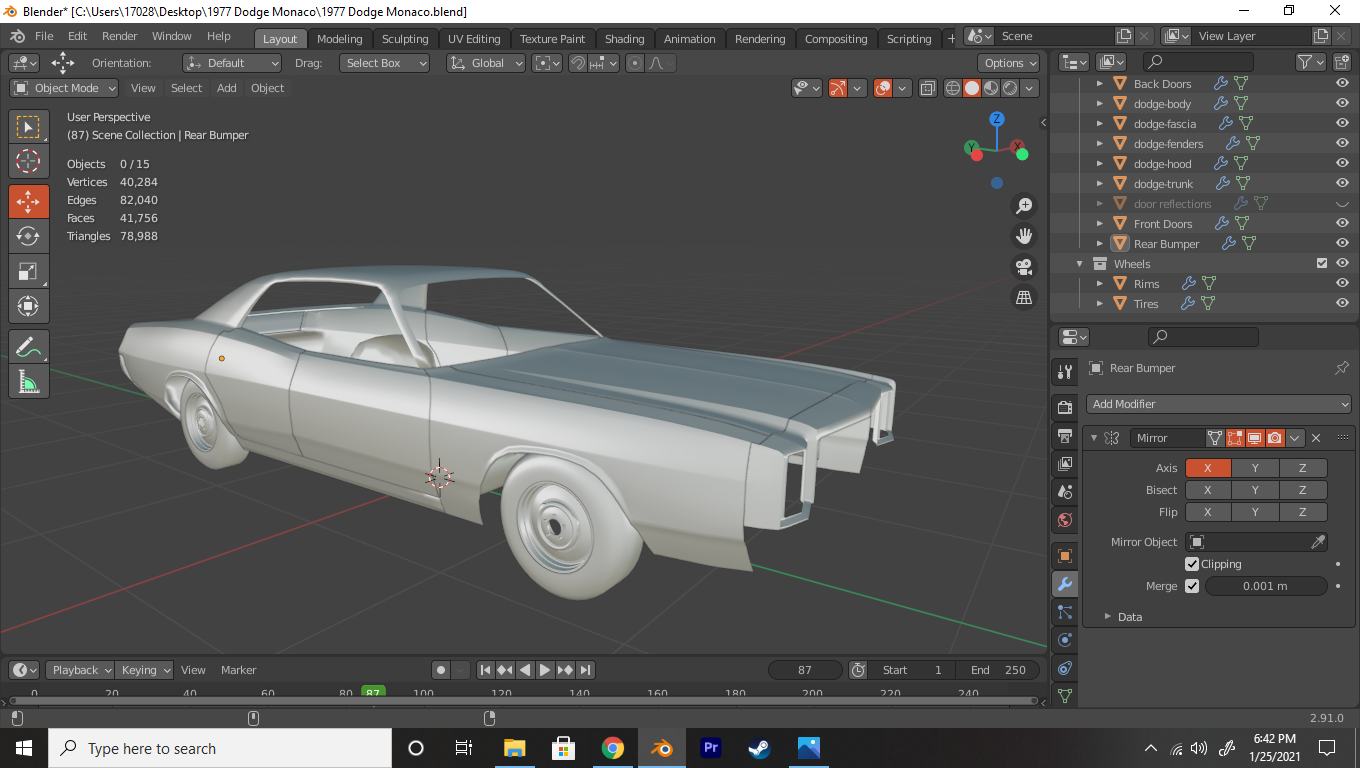
Task: Click the Merge distance 0.001 m field
Action: point(1265,586)
